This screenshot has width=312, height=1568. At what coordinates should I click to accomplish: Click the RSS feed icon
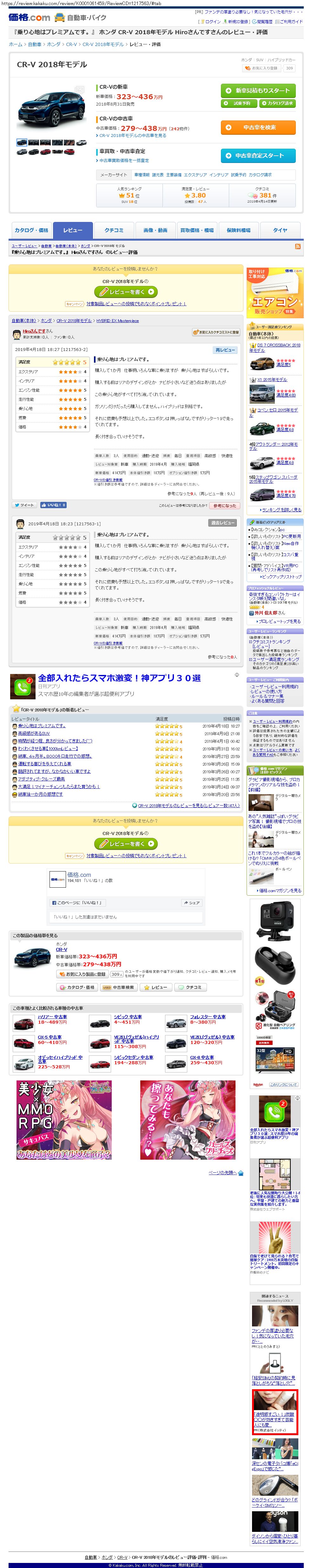click(x=297, y=247)
